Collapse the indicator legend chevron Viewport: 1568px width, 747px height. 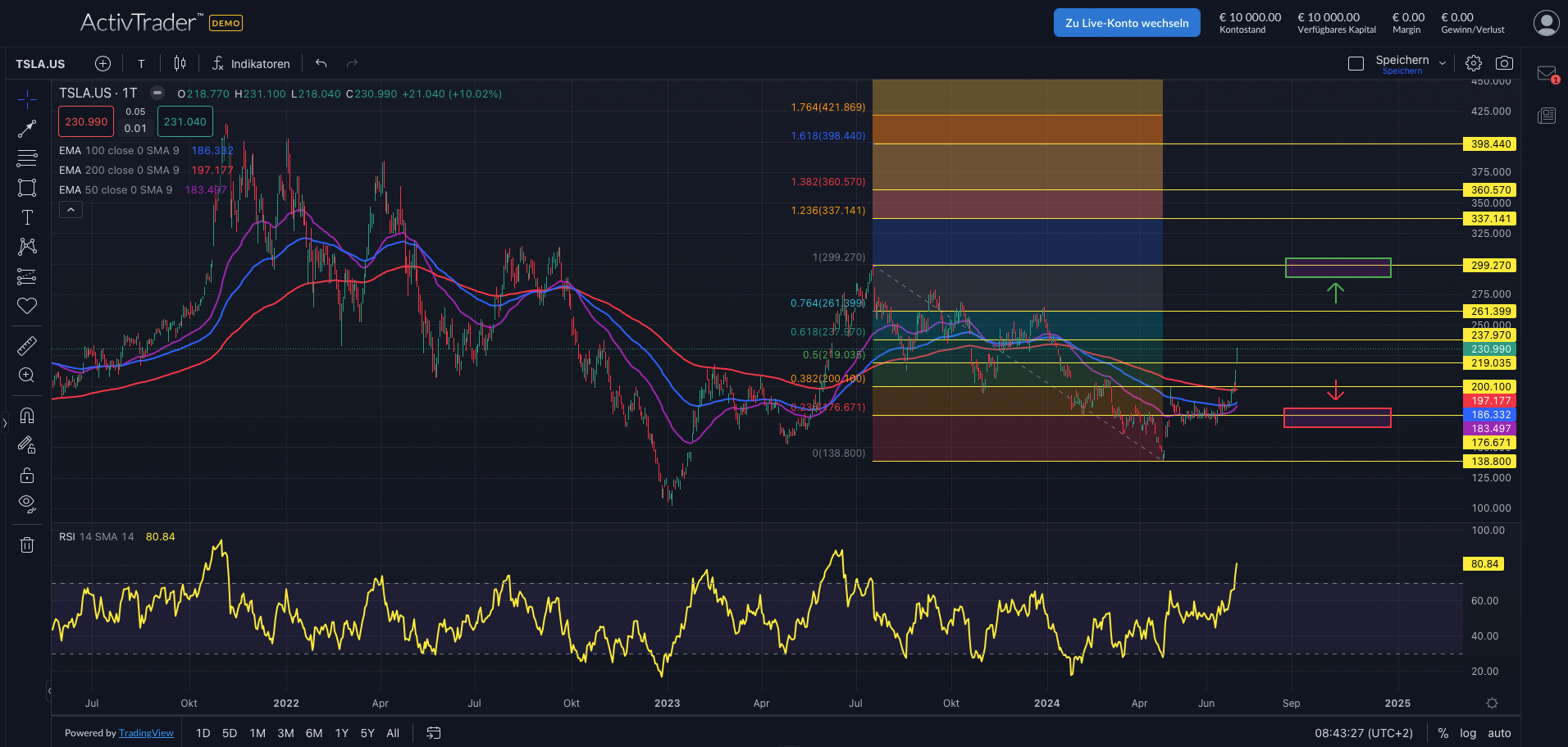click(x=71, y=210)
